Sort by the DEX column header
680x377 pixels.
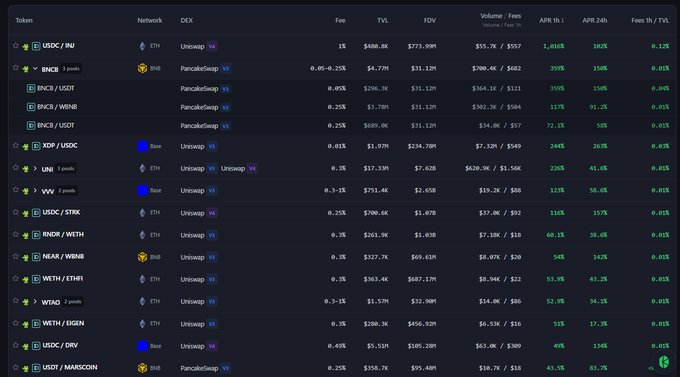[186, 20]
